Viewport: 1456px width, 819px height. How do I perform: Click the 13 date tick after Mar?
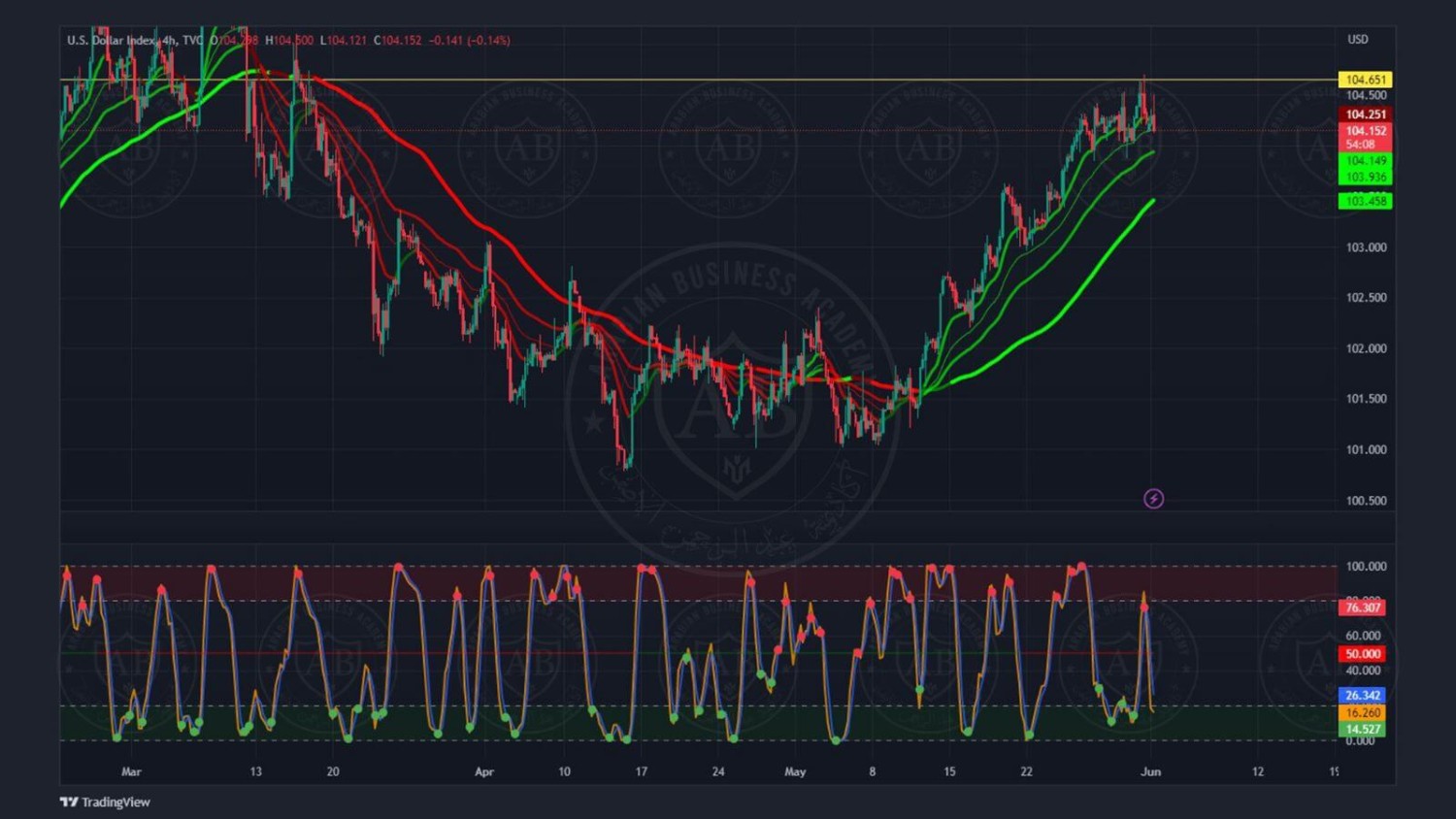point(255,771)
